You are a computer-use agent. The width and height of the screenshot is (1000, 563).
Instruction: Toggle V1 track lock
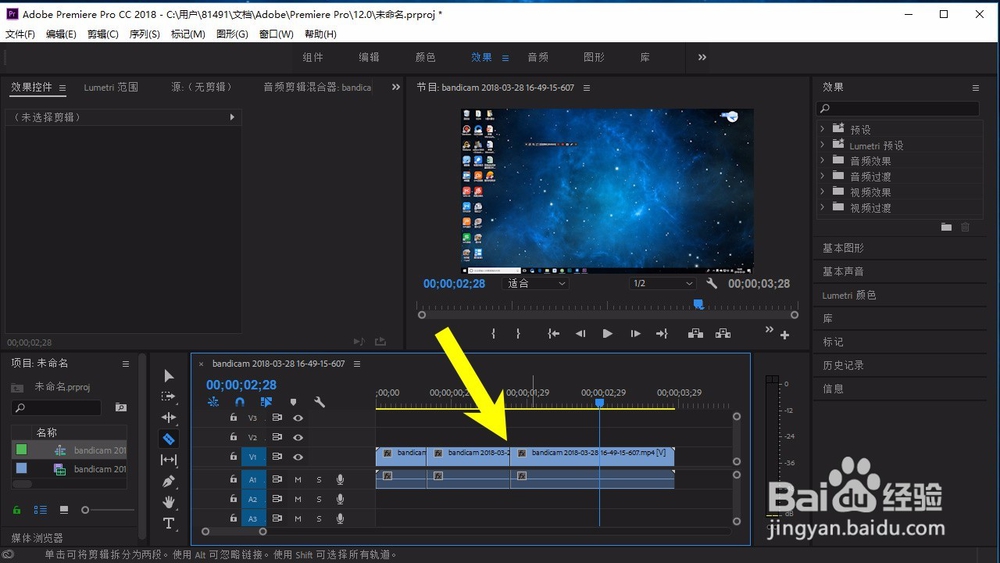click(x=233, y=457)
